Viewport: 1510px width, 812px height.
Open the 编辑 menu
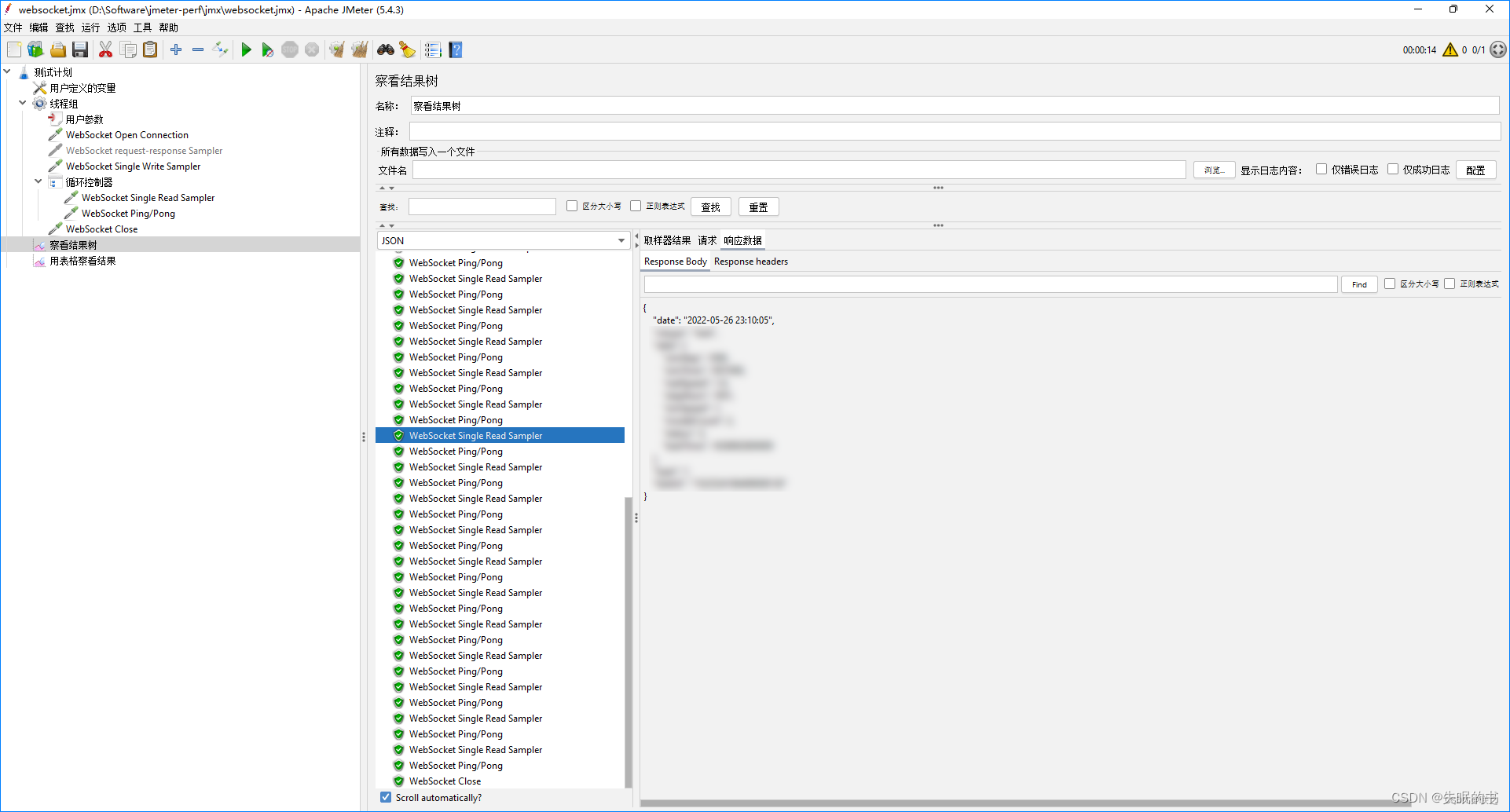click(39, 27)
